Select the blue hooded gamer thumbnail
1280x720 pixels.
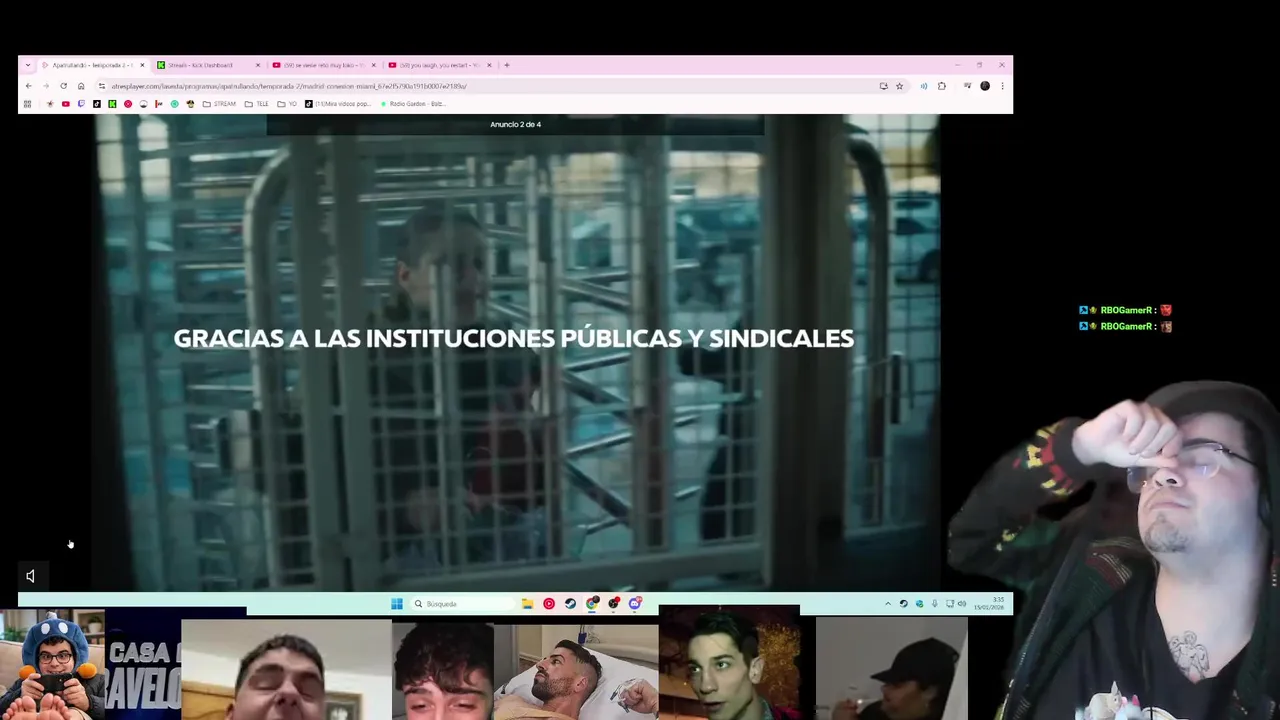(52, 665)
